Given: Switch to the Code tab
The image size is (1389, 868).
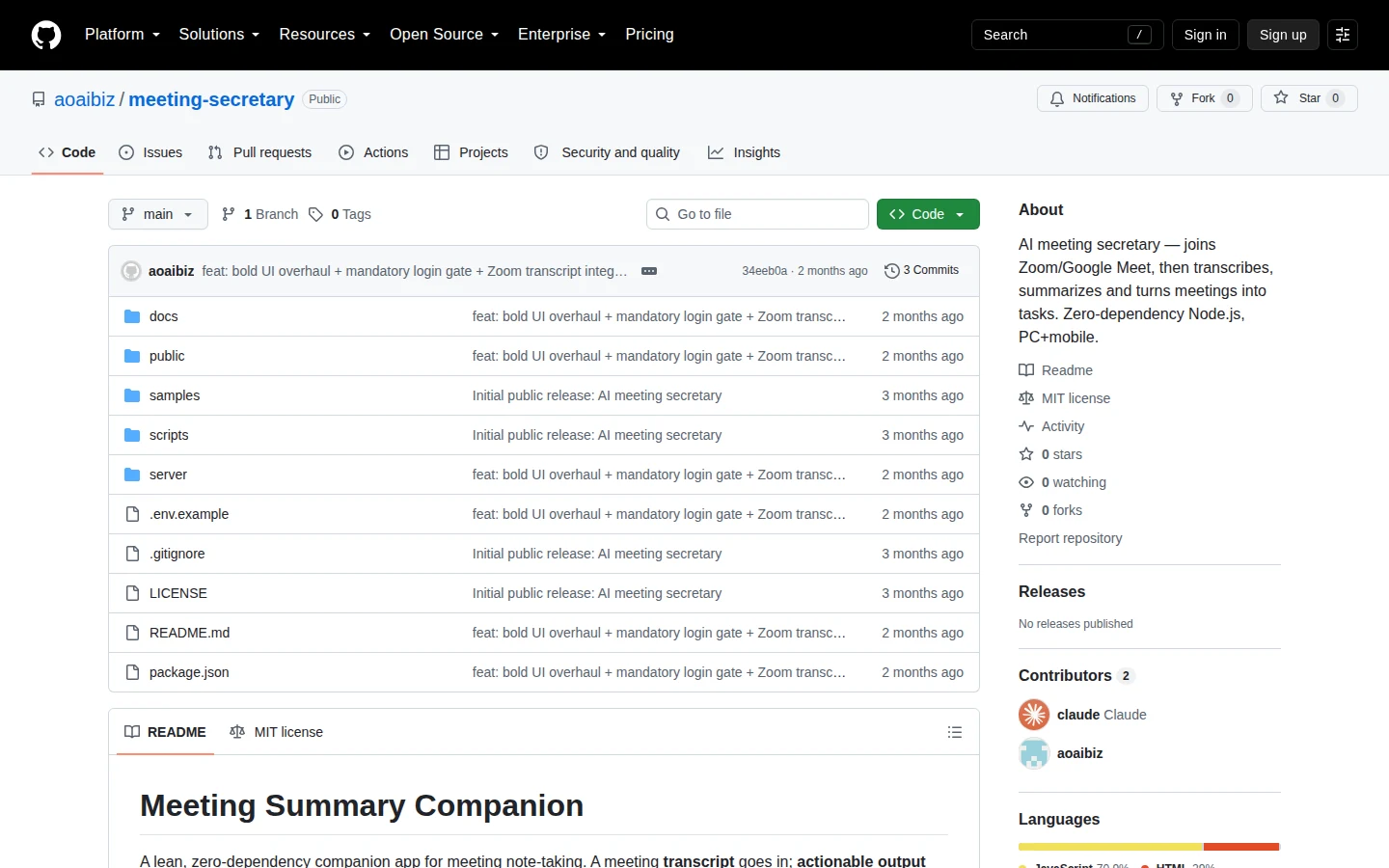Looking at the screenshot, I should [x=68, y=152].
